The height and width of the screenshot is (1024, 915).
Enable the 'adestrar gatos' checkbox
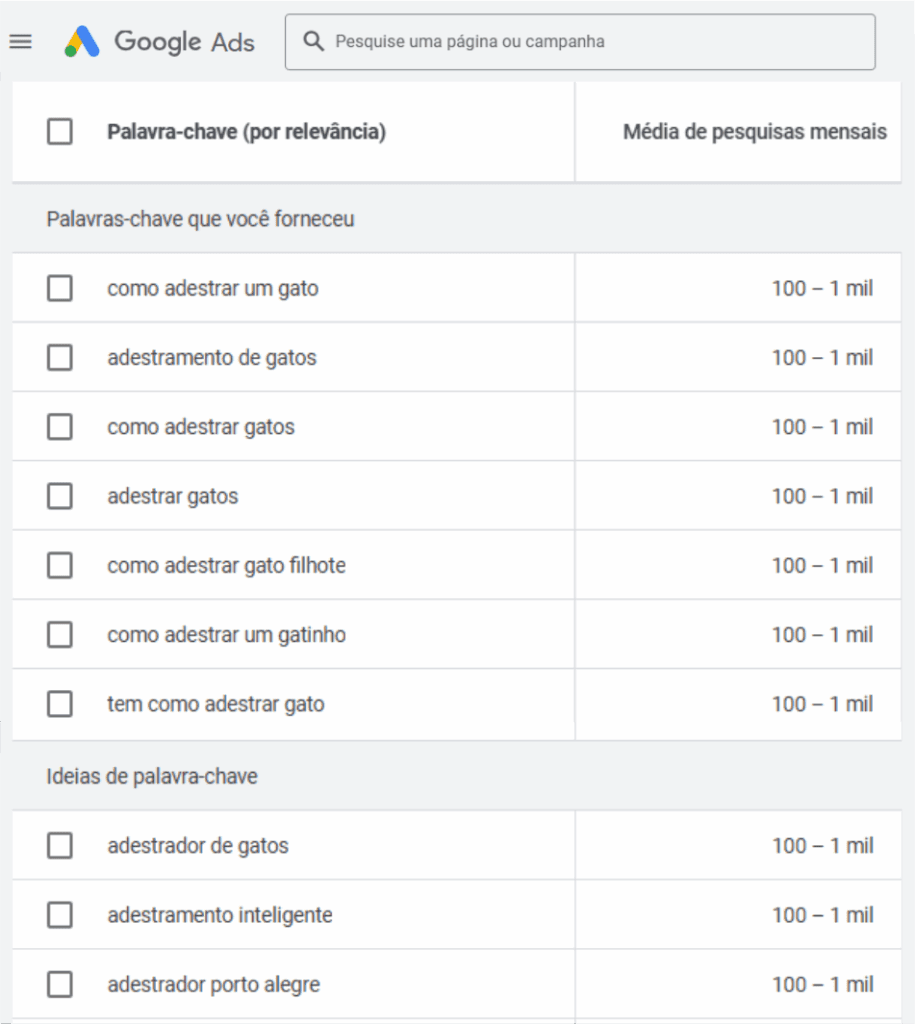(60, 496)
